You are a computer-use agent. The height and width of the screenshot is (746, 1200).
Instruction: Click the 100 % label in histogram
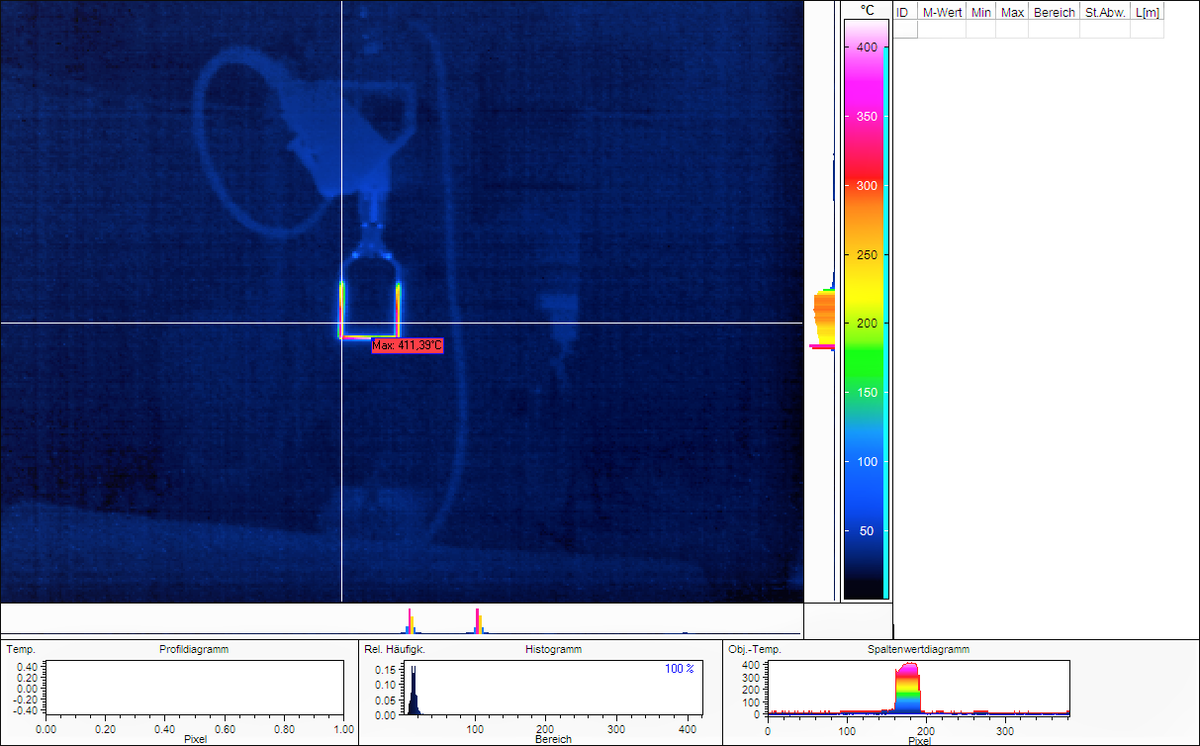[x=679, y=668]
